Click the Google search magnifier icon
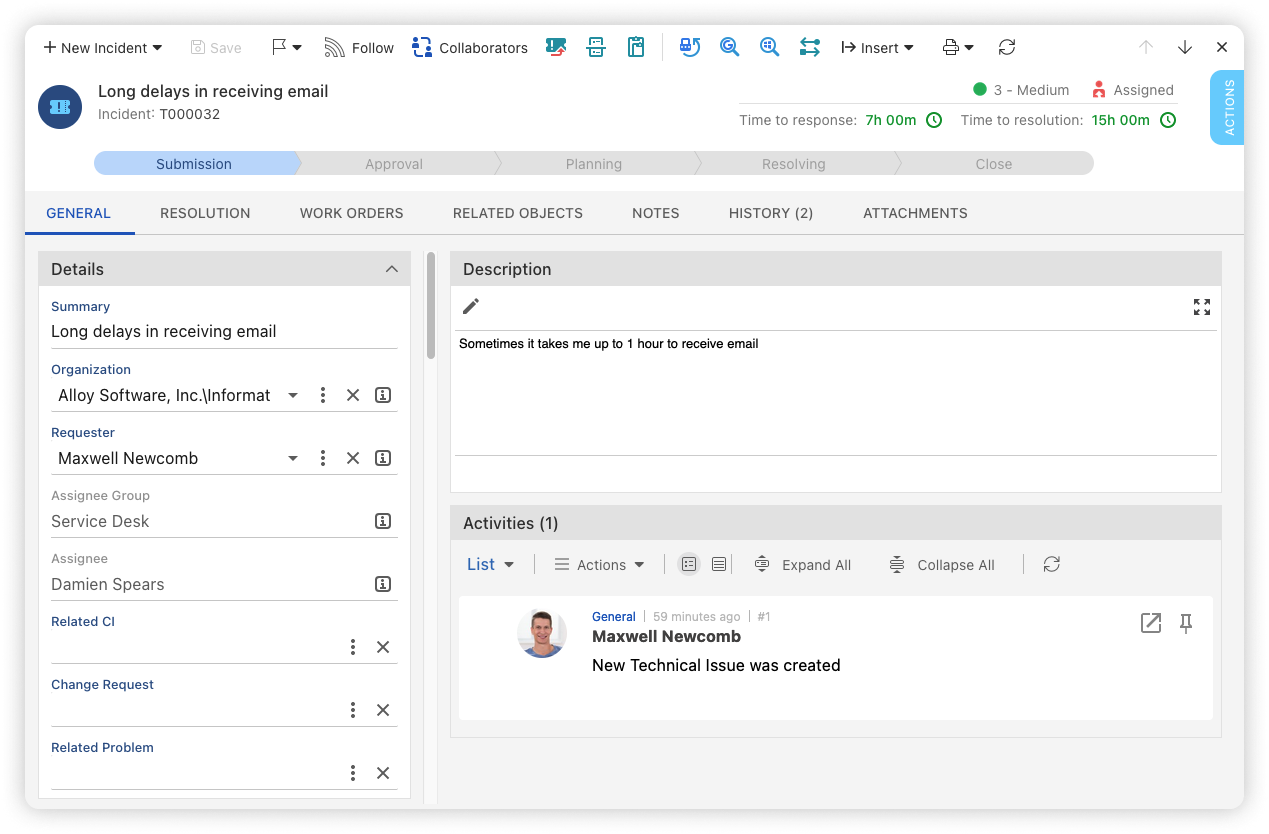1269x834 pixels. (730, 47)
